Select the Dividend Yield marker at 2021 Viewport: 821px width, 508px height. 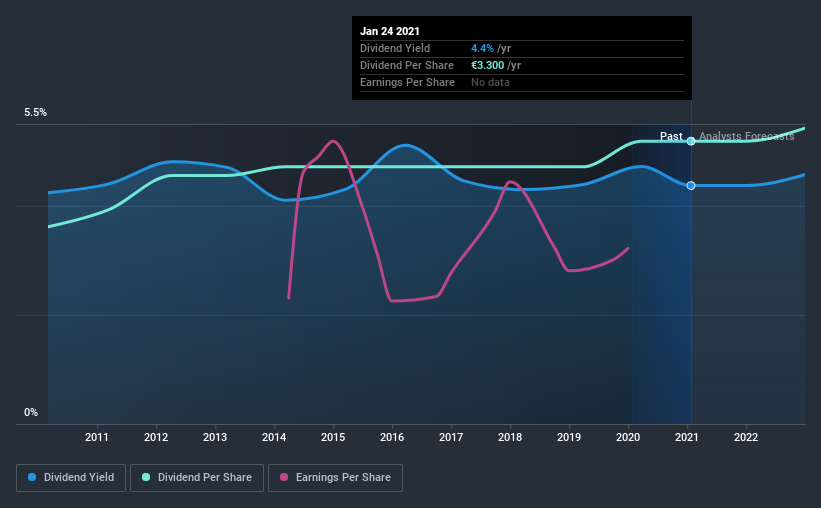click(x=691, y=185)
